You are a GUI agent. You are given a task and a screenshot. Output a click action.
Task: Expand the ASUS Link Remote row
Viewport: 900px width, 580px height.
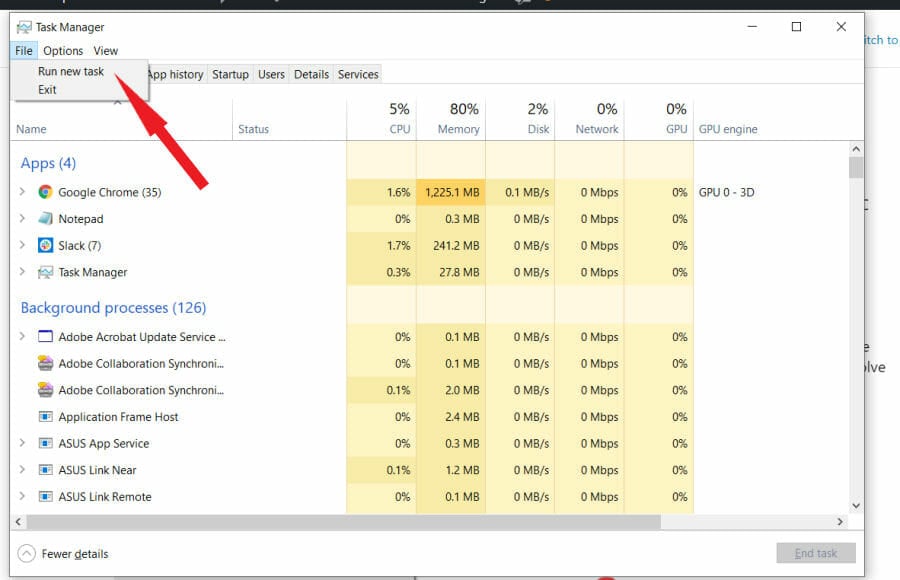[22, 496]
